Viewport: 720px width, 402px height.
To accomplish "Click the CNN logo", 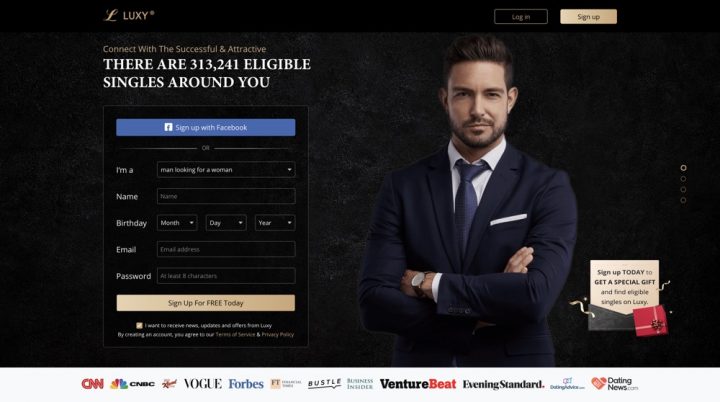I will (x=93, y=384).
